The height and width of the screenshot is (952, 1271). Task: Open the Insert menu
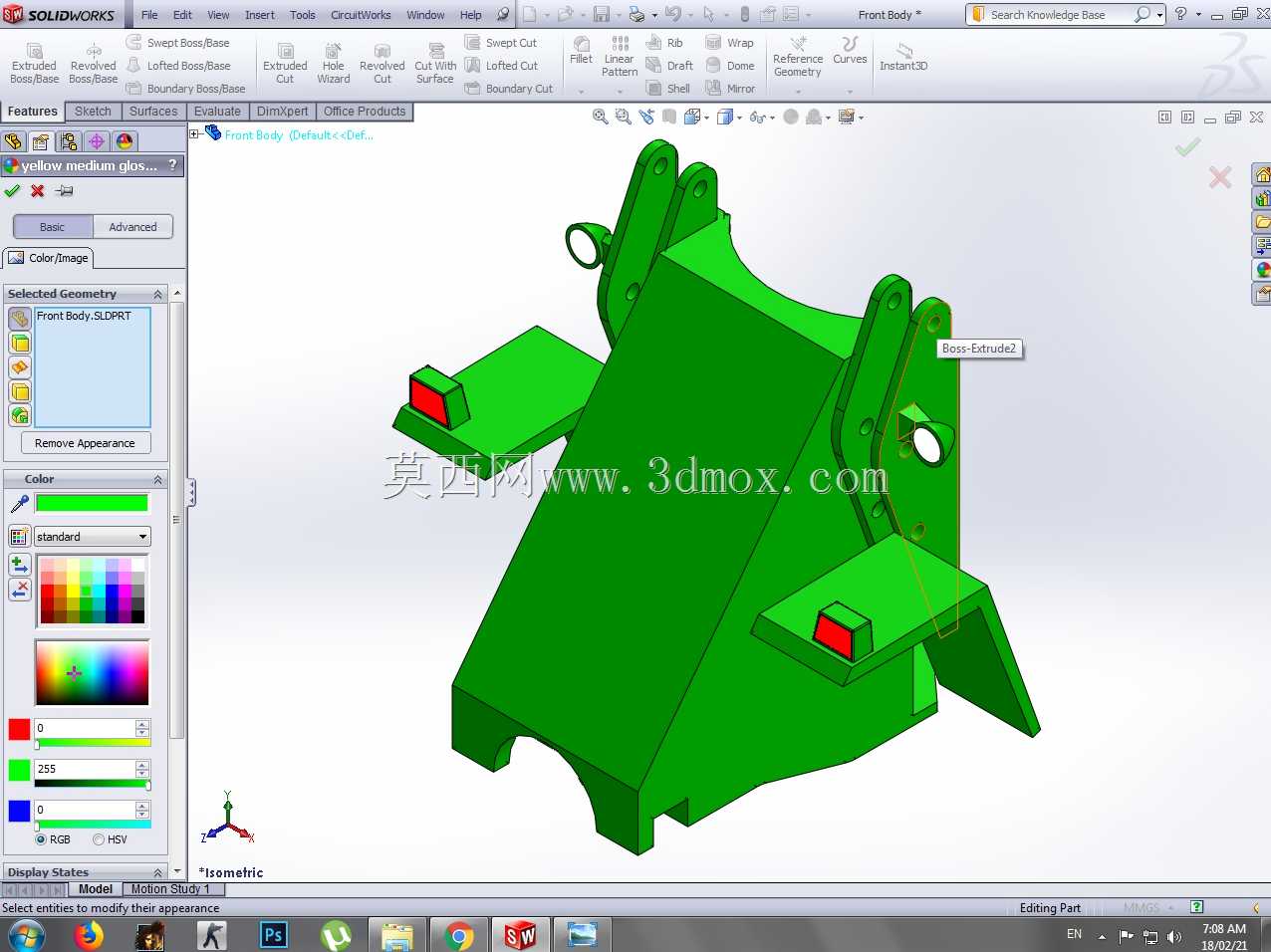(260, 15)
